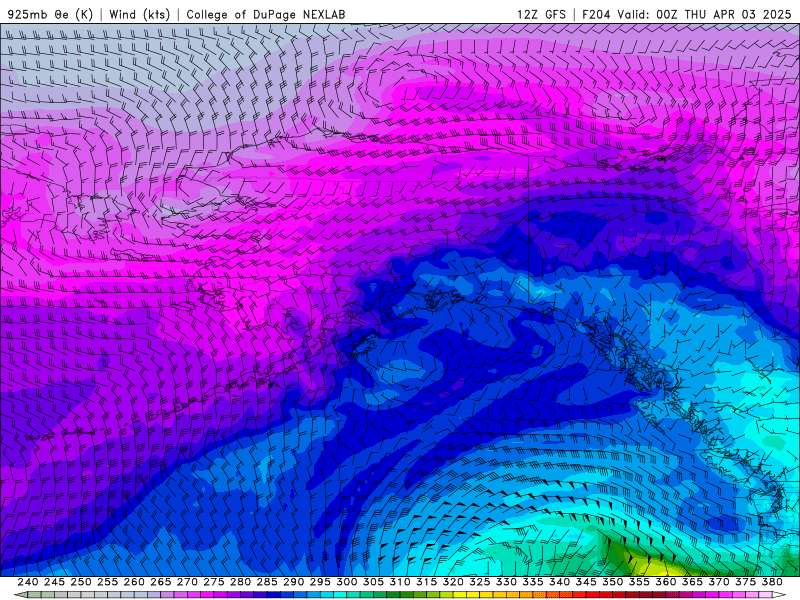The width and height of the screenshot is (800, 600).
Task: Click the 345 color scale label
Action: coord(586,582)
